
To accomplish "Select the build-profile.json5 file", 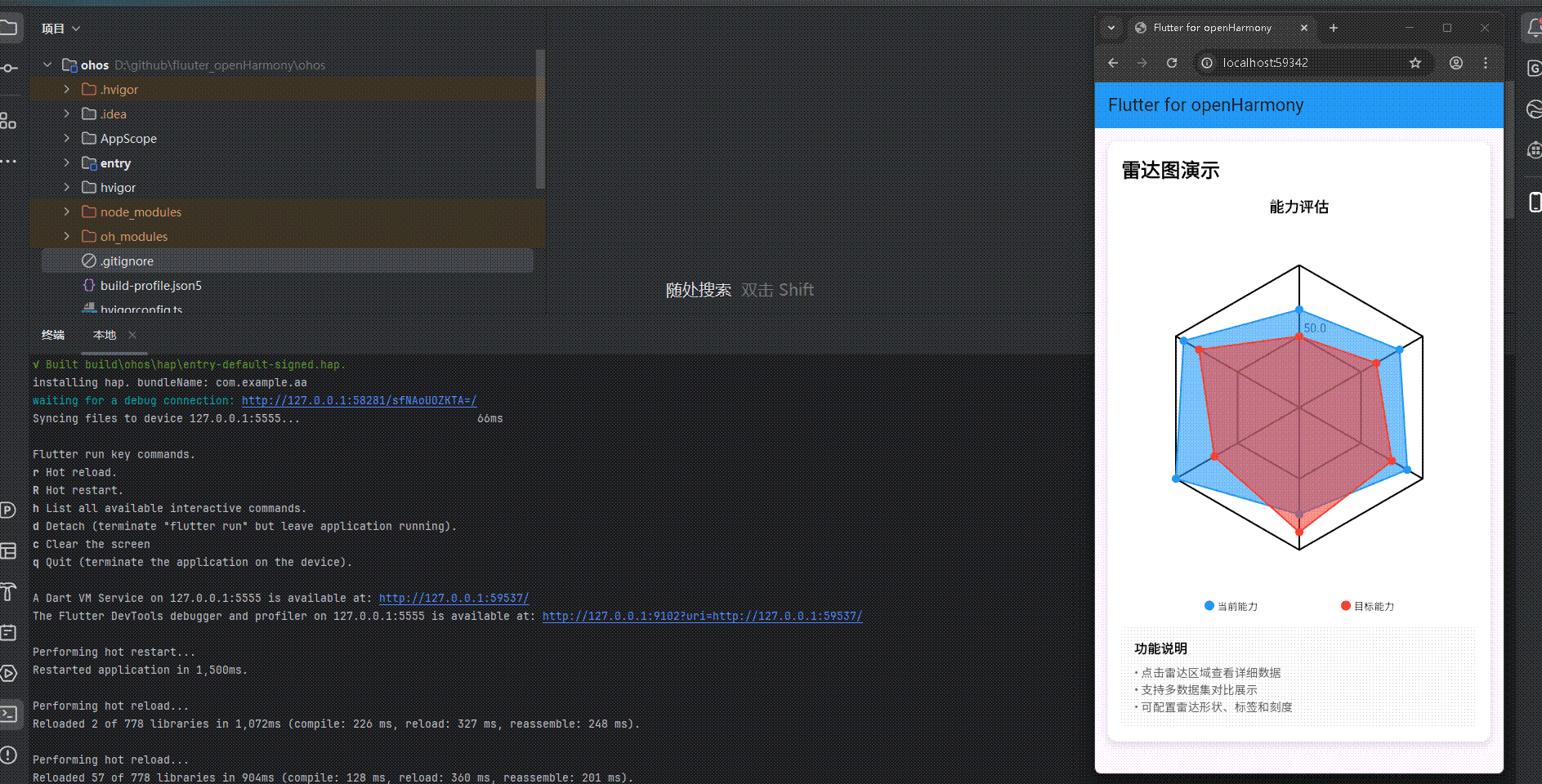I will [288, 285].
